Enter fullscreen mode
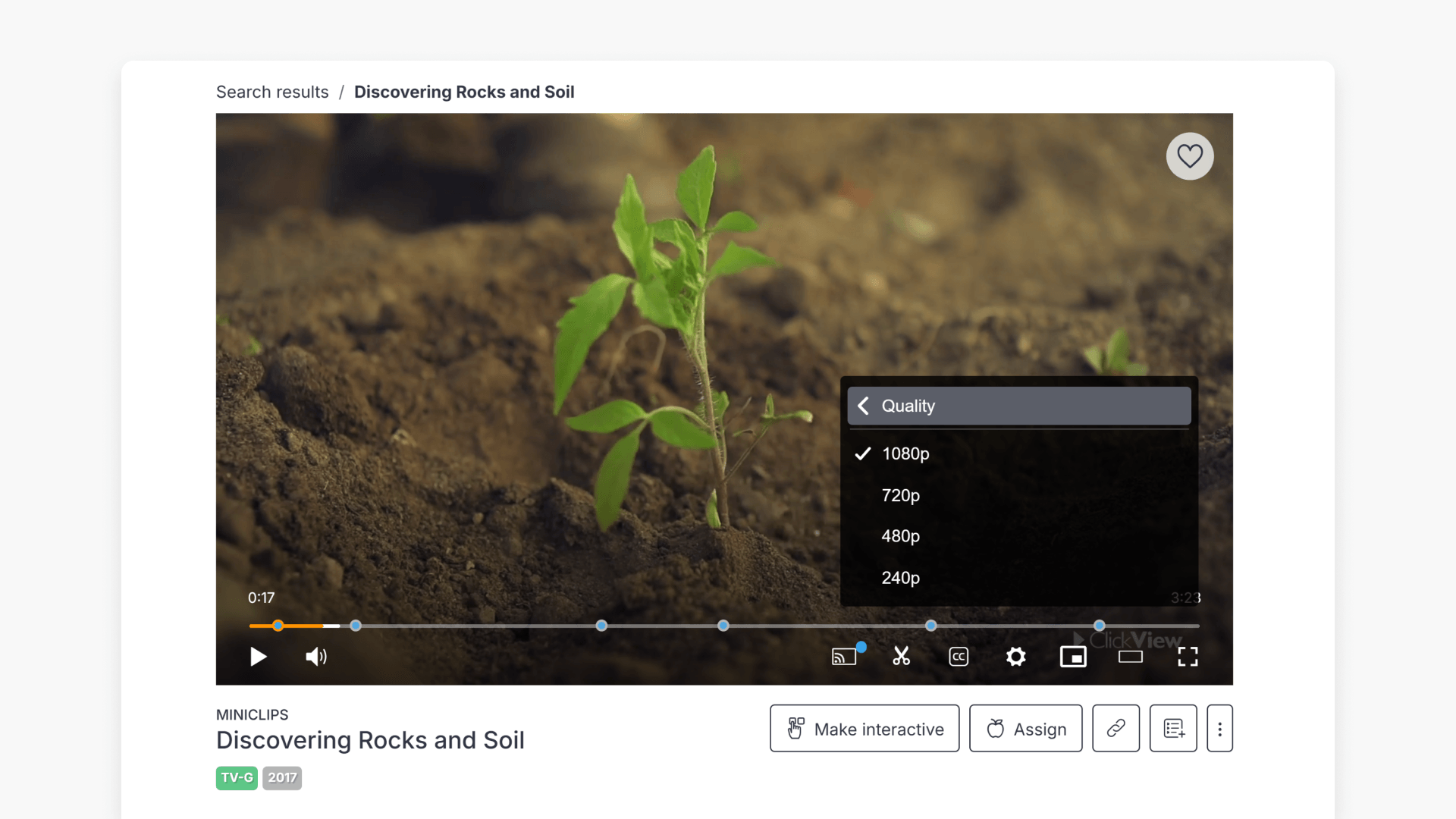The image size is (1456, 819). pyautogui.click(x=1188, y=657)
